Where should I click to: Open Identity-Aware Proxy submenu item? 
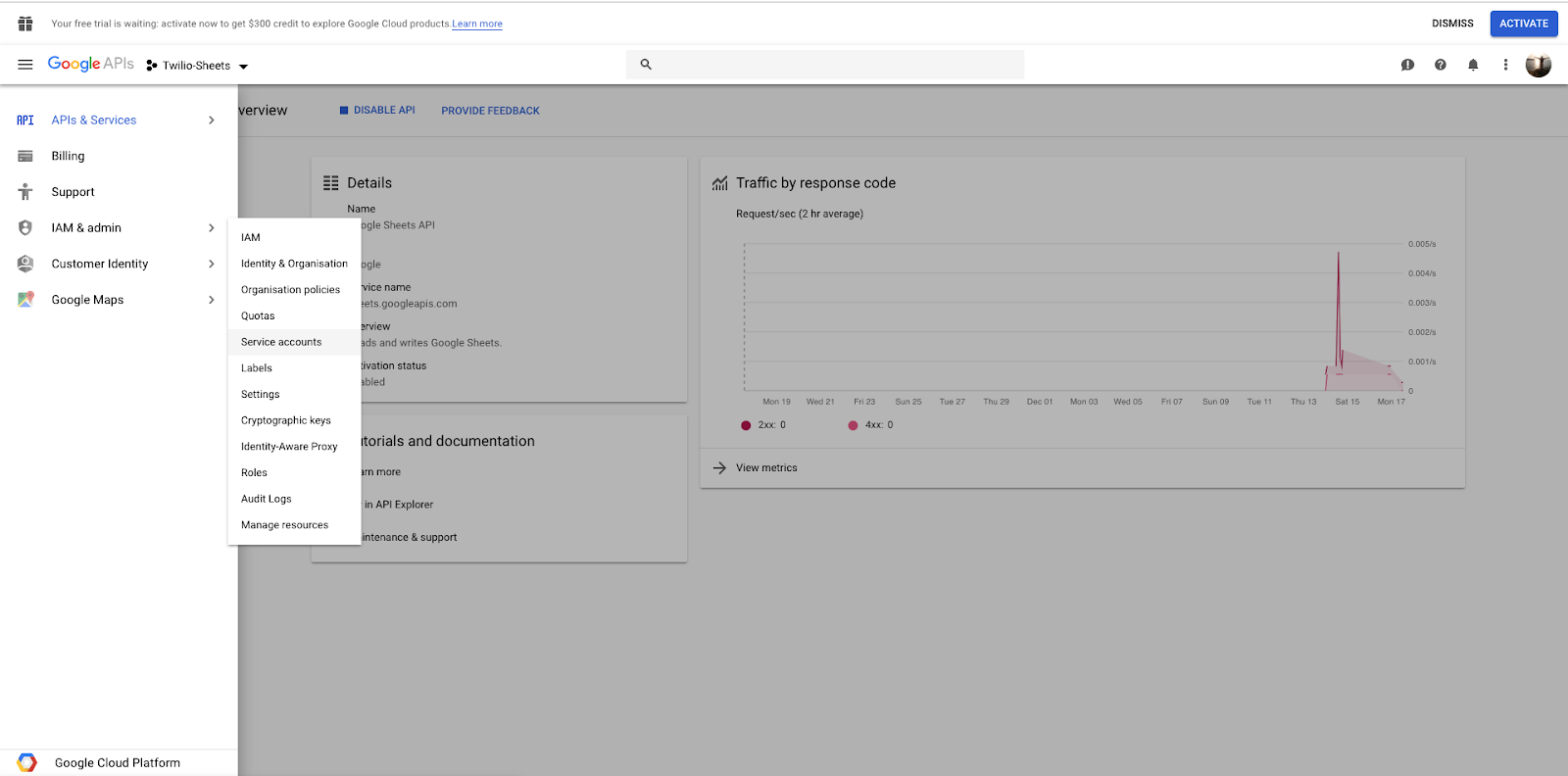(294, 447)
